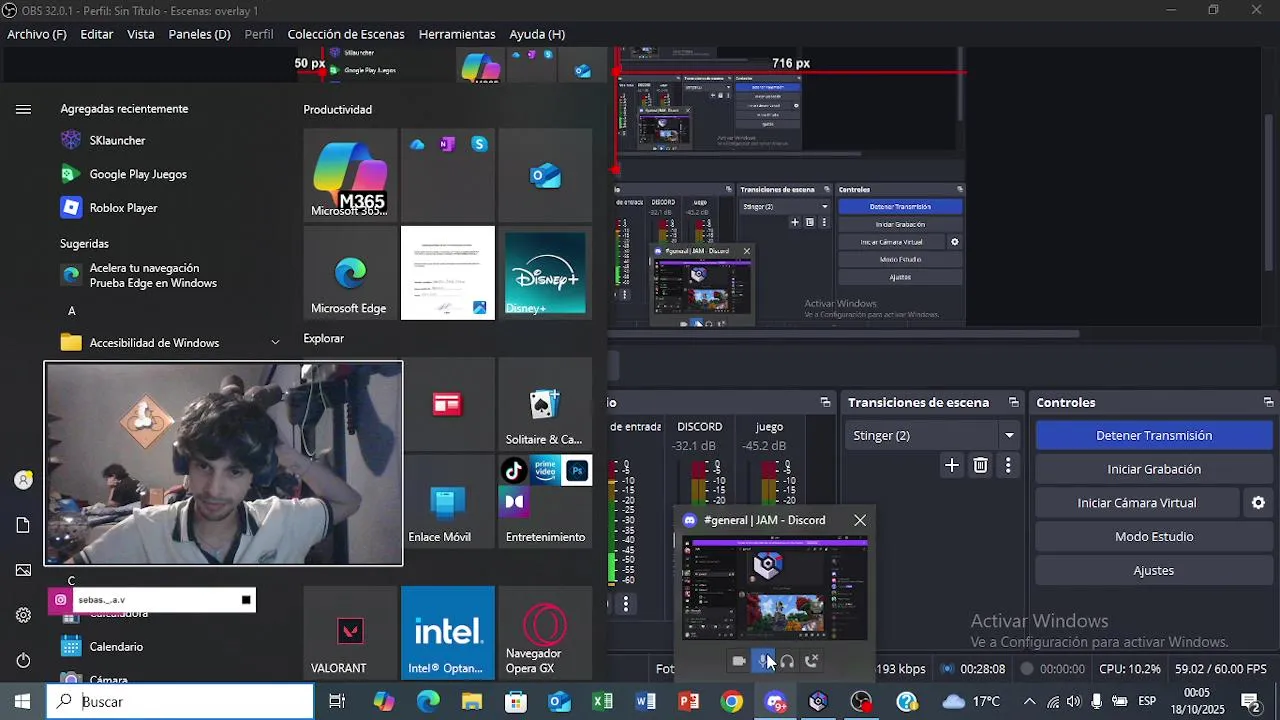Image resolution: width=1280 pixels, height=720 pixels.
Task: Click Modo Estudio button
Action: click(1154, 537)
